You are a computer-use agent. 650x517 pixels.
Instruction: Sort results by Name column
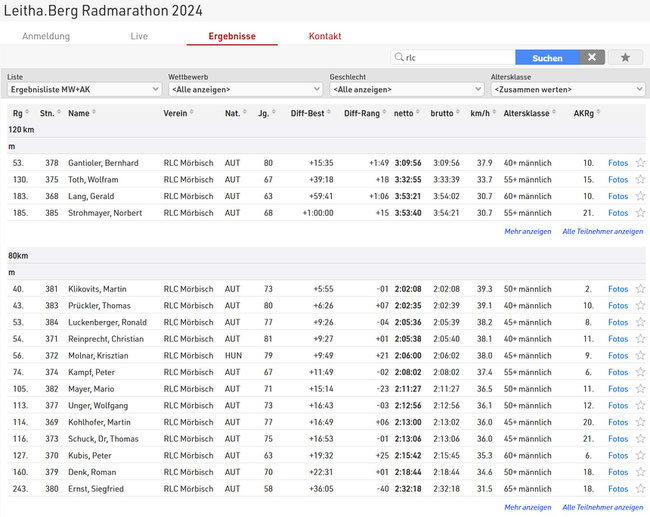[82, 113]
